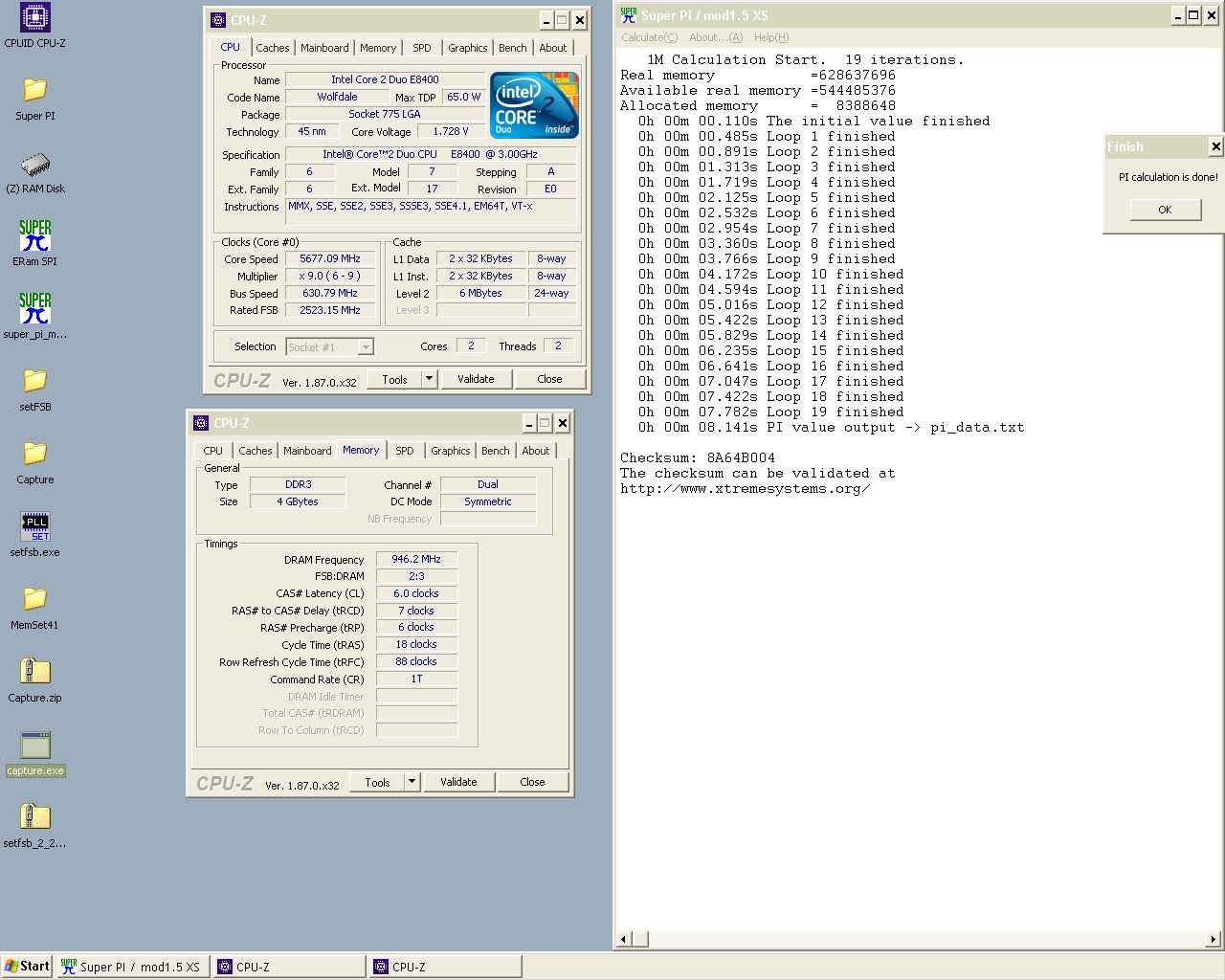The image size is (1225, 980).
Task: Click Super PI horizontal scrollbar right arrow
Action: (1214, 940)
